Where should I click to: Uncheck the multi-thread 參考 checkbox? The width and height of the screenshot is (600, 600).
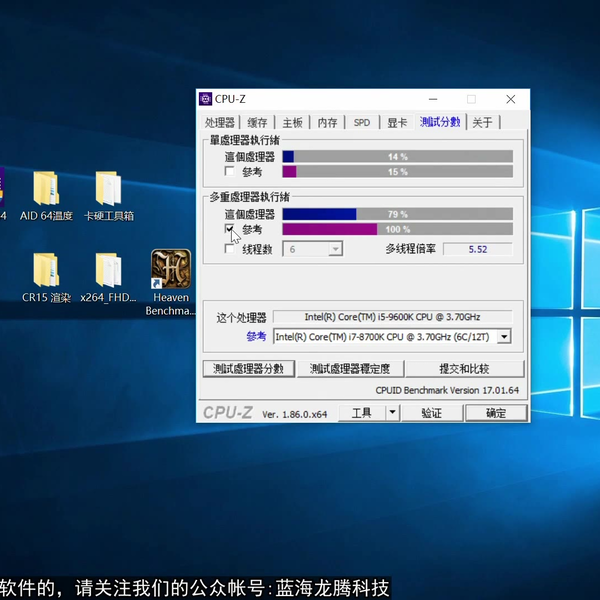click(230, 229)
